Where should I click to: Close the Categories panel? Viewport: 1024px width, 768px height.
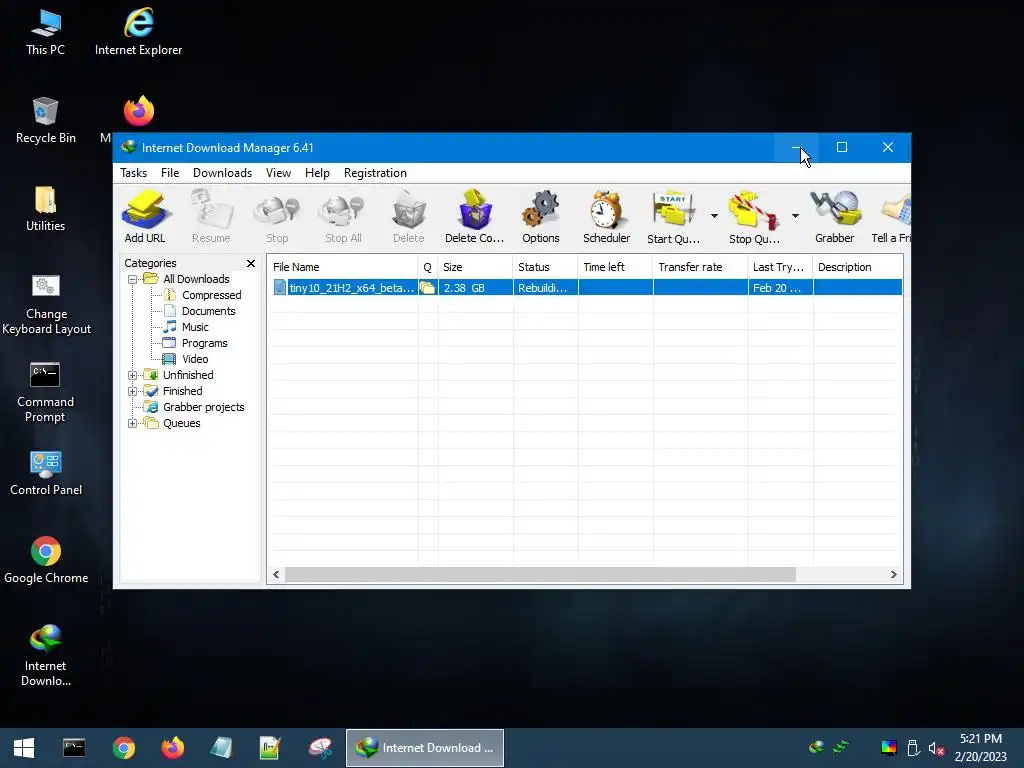(x=251, y=263)
